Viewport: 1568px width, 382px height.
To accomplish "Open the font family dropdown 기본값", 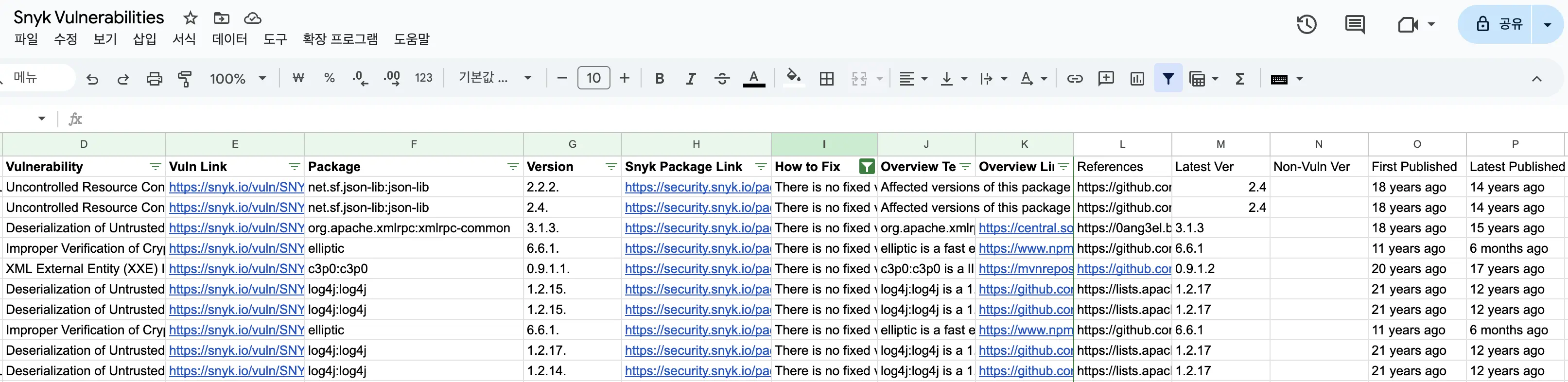I will tap(495, 78).
